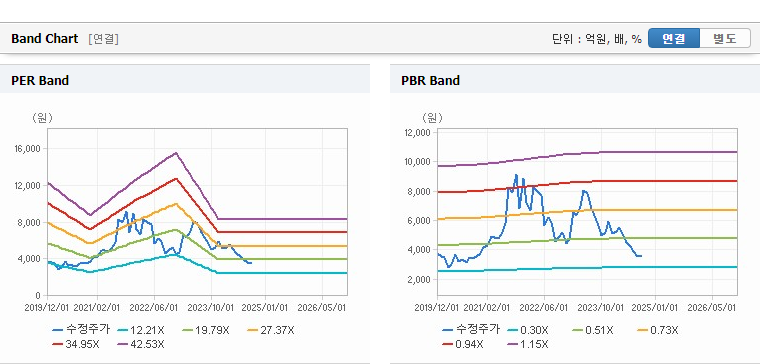Select the 별도 toggle button
This screenshot has height=364, width=760.
725,38
